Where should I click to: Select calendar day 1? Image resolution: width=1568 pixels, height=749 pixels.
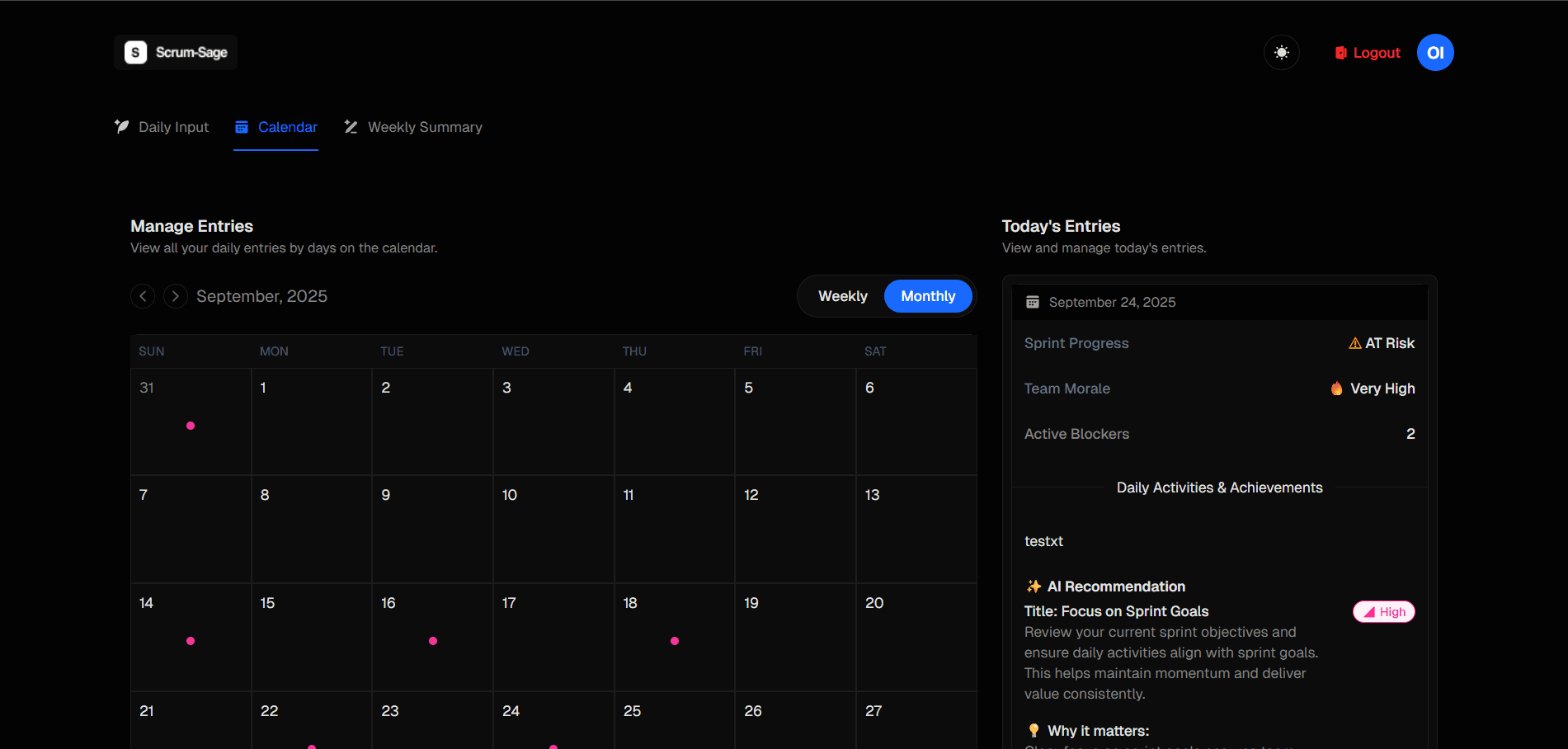pos(312,422)
